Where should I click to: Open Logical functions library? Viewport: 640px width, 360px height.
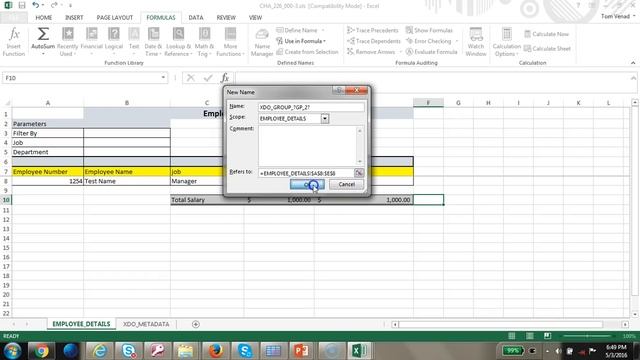(114, 42)
